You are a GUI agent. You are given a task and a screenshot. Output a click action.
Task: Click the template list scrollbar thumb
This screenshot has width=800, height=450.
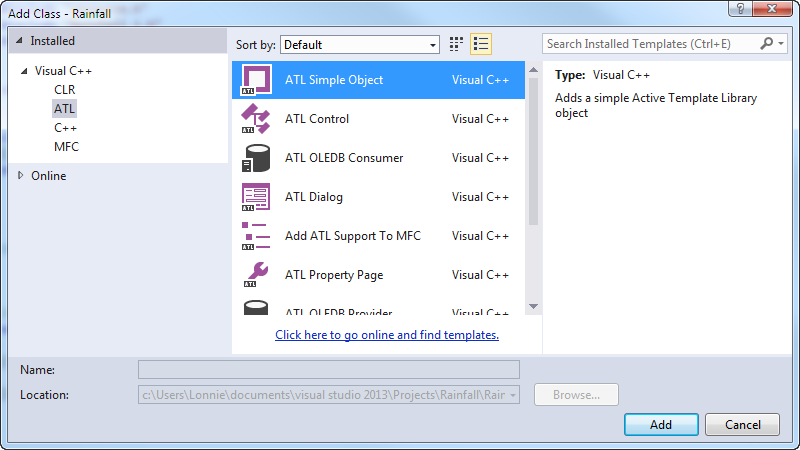point(534,151)
